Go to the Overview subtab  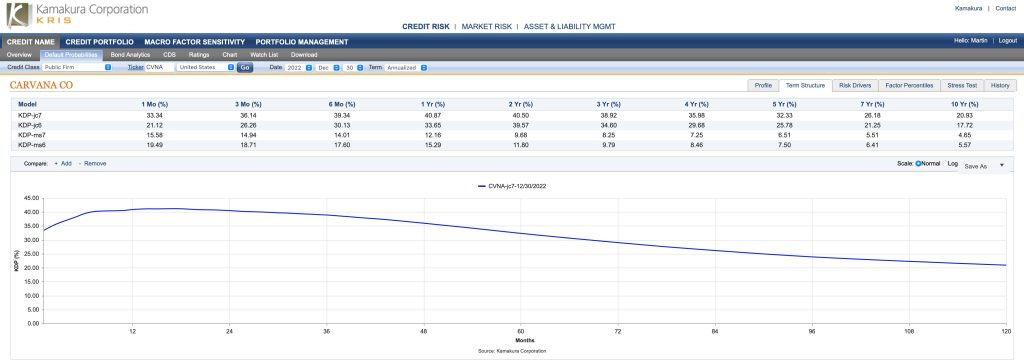pyautogui.click(x=20, y=55)
